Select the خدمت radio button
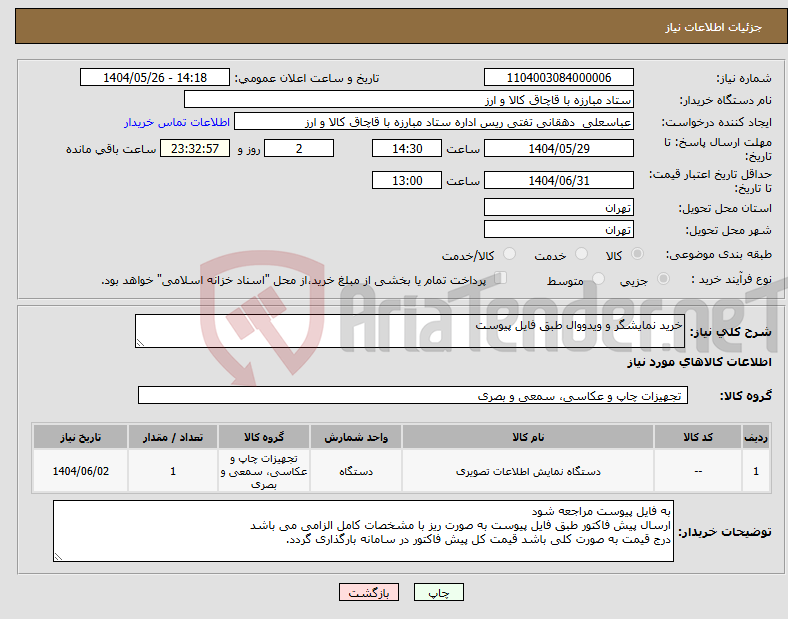The width and height of the screenshot is (788, 619). (581, 254)
